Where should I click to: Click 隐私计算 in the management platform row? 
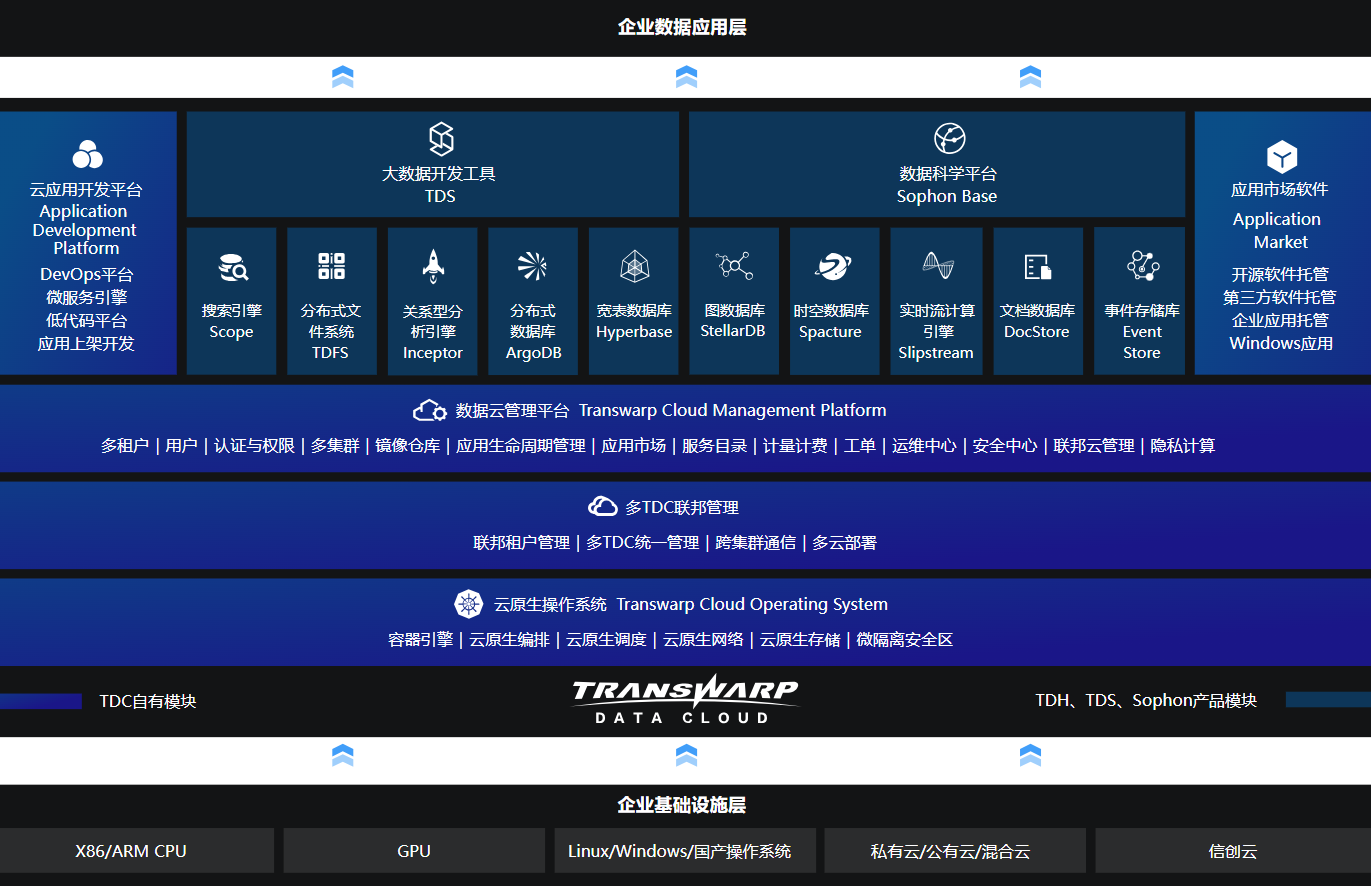(1183, 445)
